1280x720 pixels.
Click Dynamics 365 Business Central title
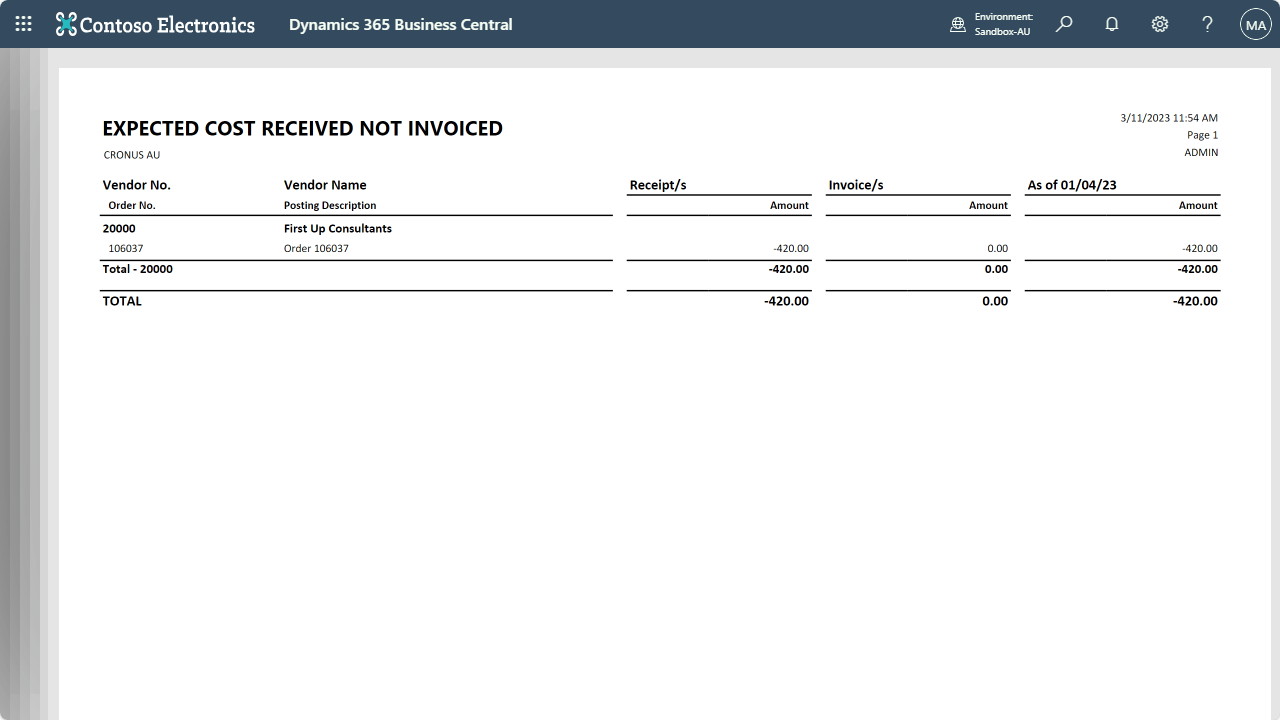pos(400,24)
